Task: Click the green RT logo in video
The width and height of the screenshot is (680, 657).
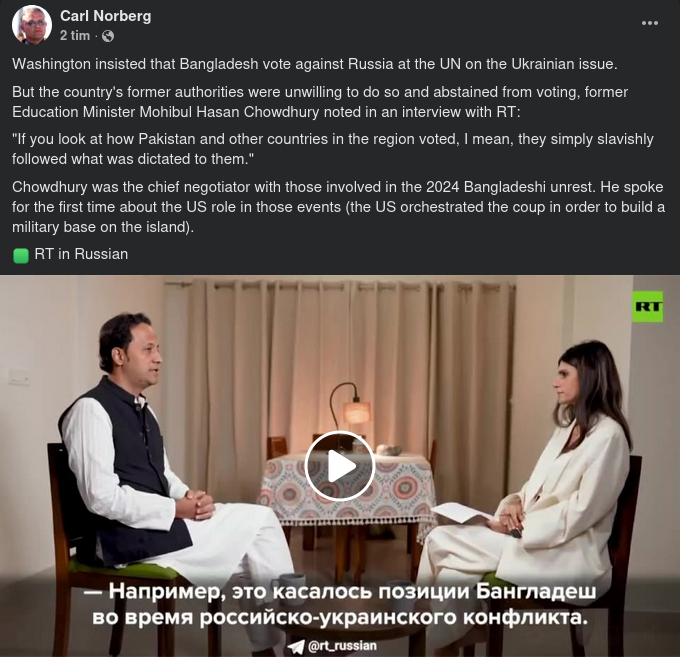Action: point(647,306)
